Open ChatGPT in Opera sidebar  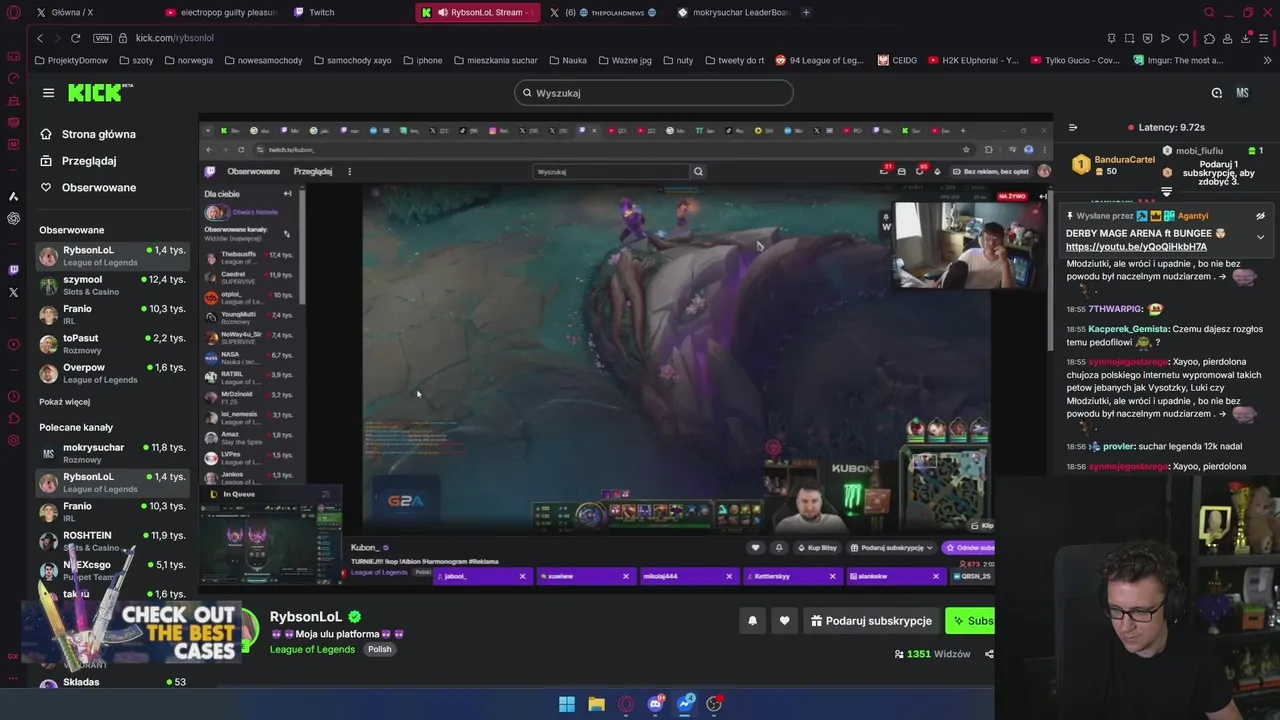point(13,218)
